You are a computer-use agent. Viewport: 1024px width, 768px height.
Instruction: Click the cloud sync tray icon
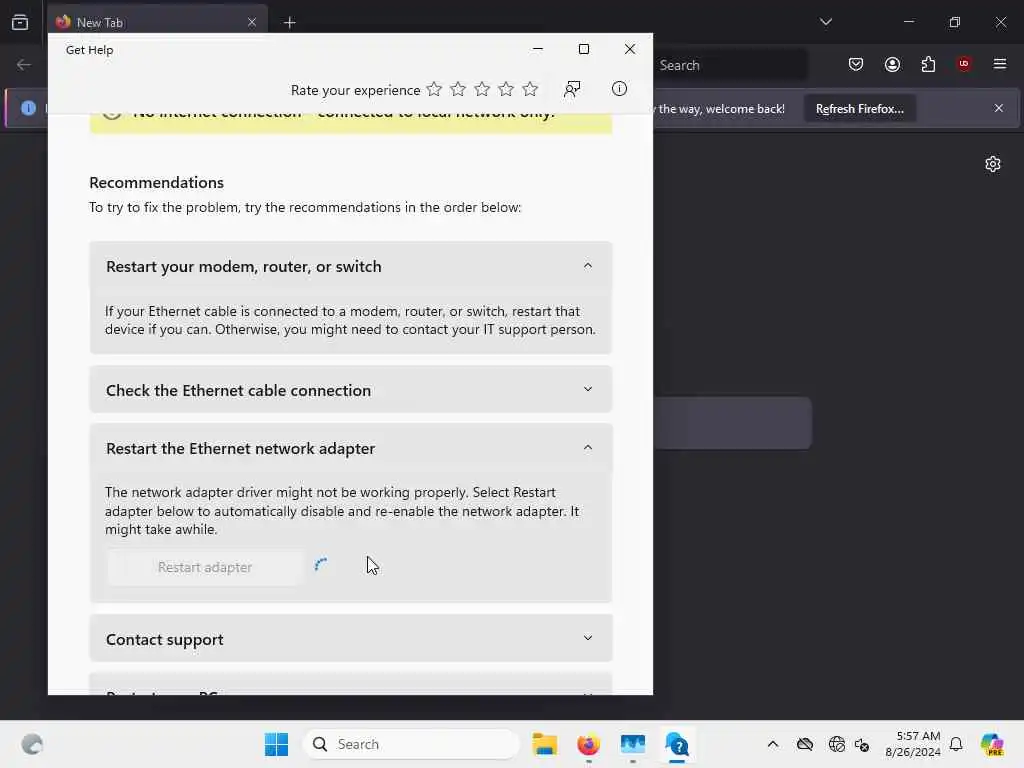[x=805, y=744]
